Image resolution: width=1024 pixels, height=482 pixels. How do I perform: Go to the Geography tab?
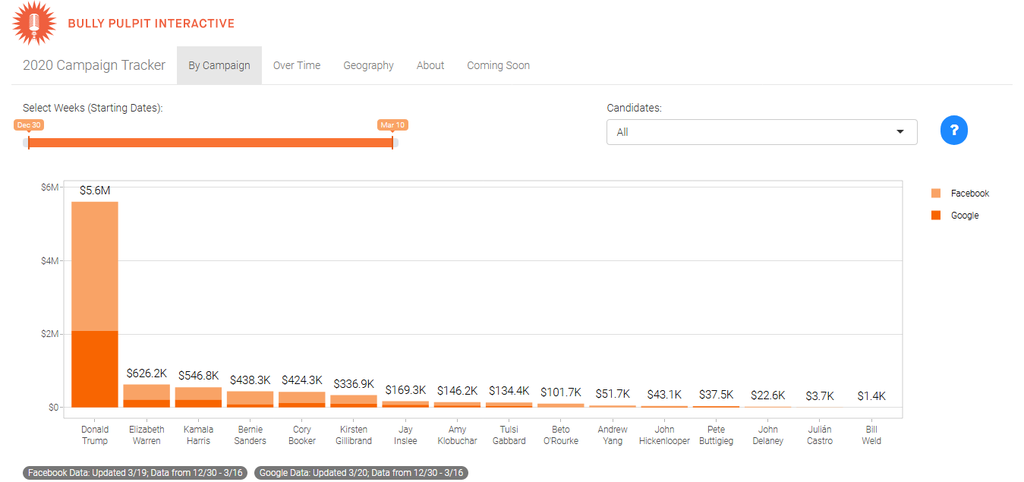click(x=368, y=66)
